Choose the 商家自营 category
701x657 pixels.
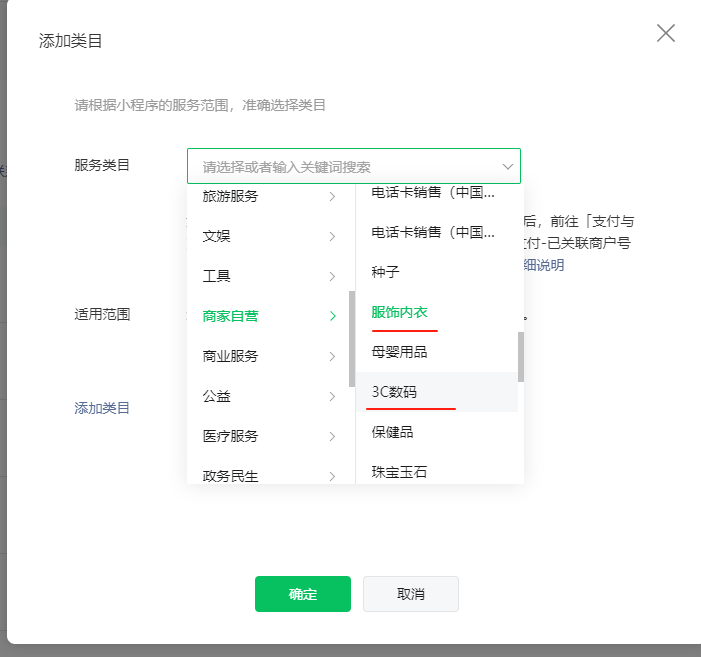(230, 316)
